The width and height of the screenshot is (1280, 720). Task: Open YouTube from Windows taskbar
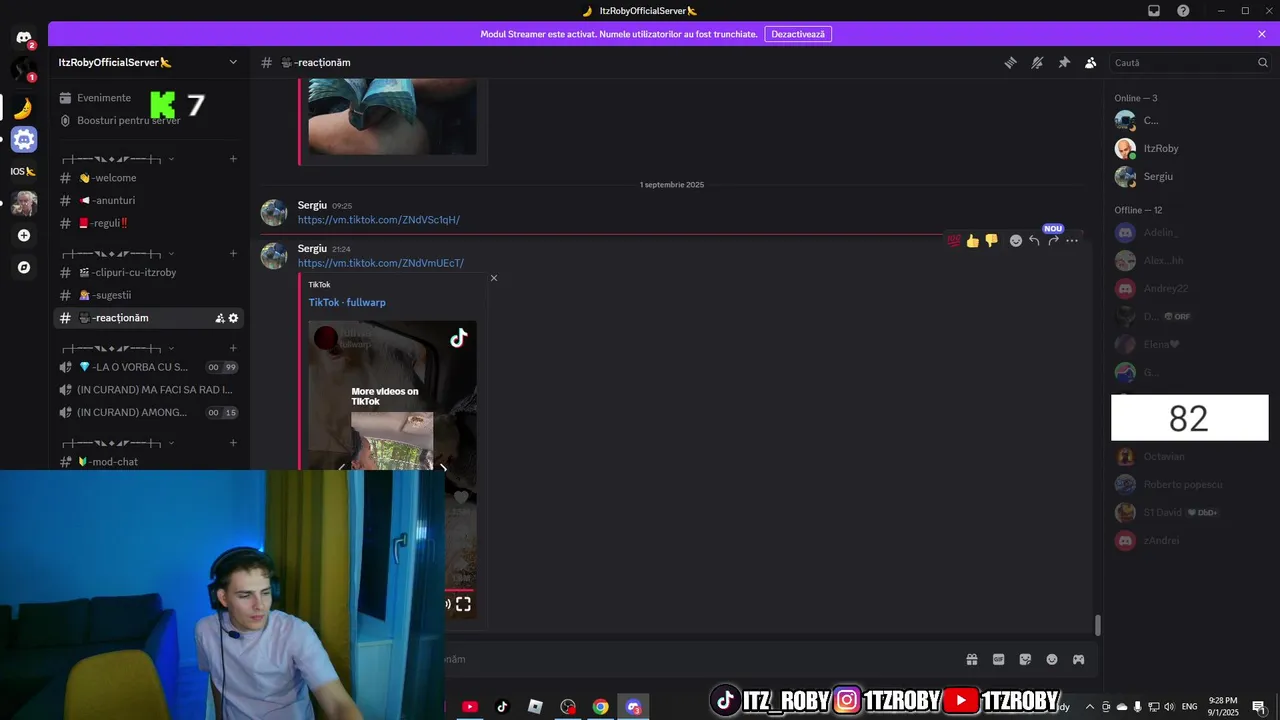coord(470,707)
